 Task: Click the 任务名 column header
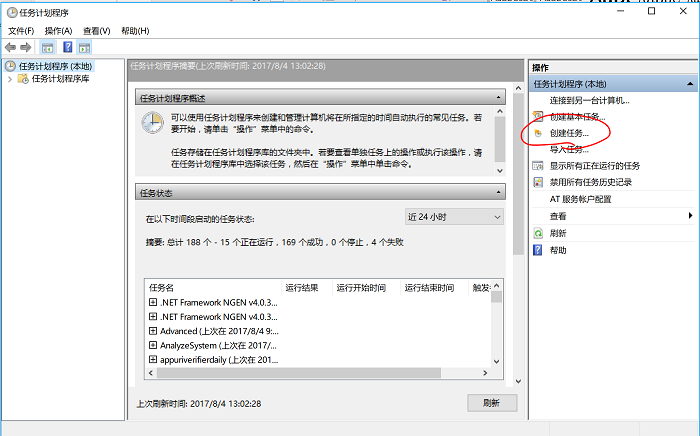162,288
